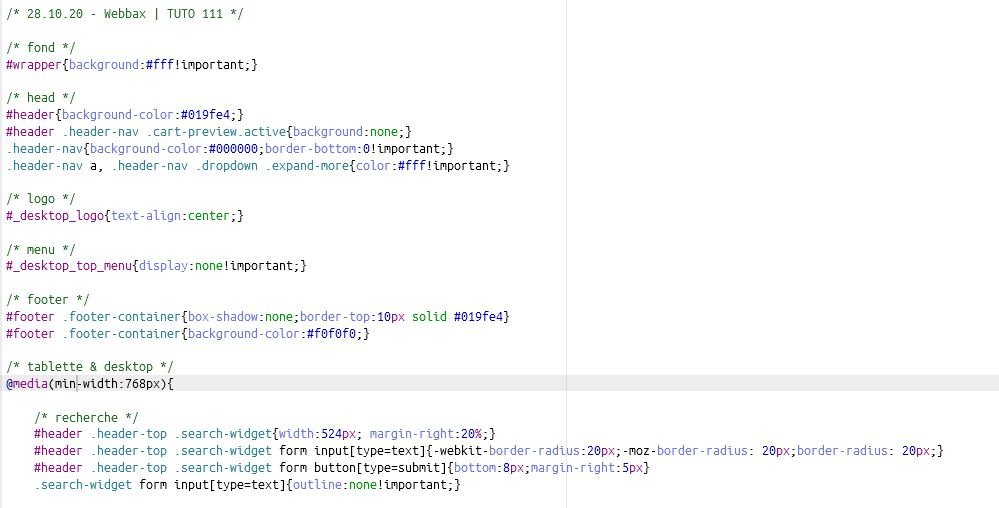The width and height of the screenshot is (999, 508).
Task: Click the '#000000' color value
Action: coord(233,149)
